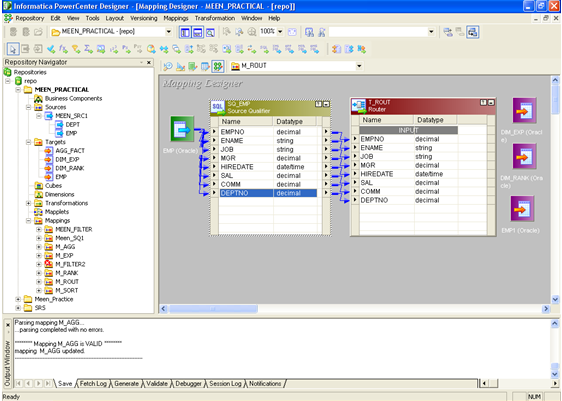The image size is (562, 401).
Task: Select the HIREDATE row in SQ_EMP
Action: pyautogui.click(x=268, y=167)
